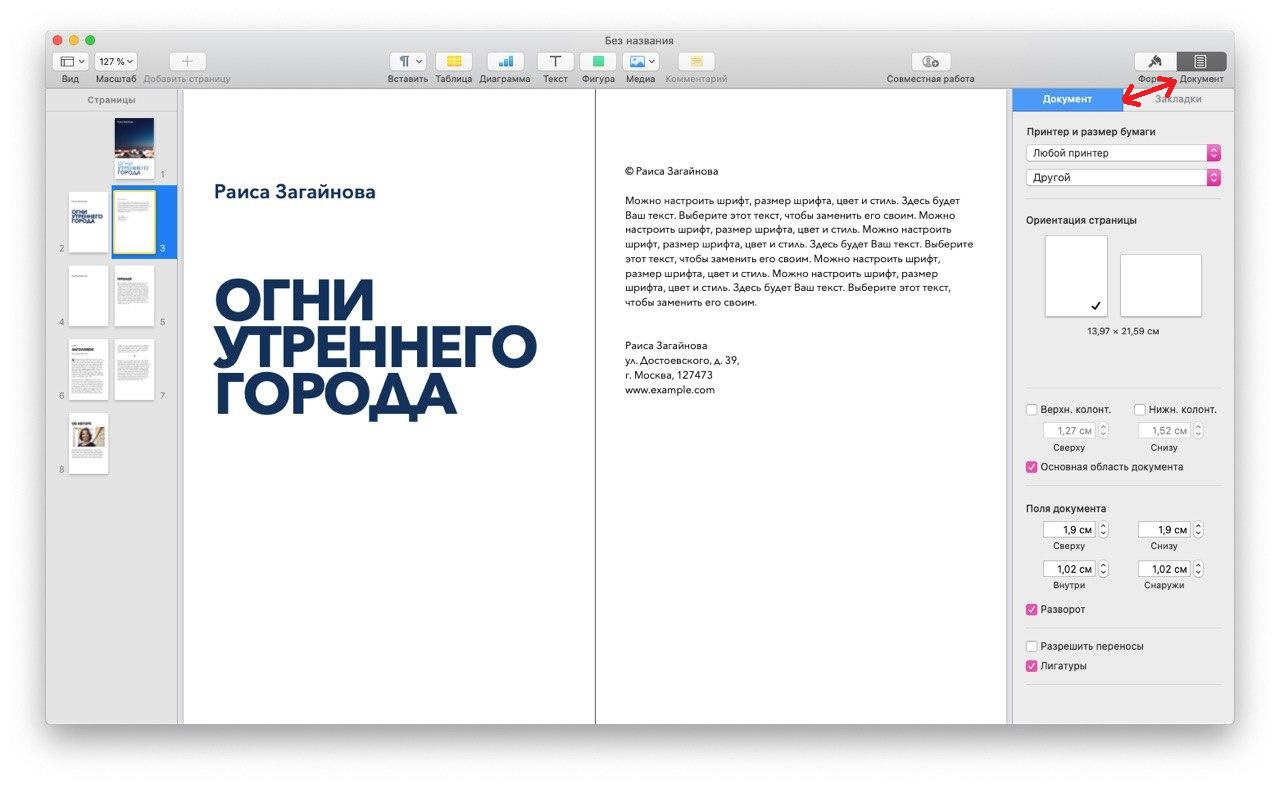
Task: Open the Media (Медиа) toolbar icon
Action: (640, 62)
